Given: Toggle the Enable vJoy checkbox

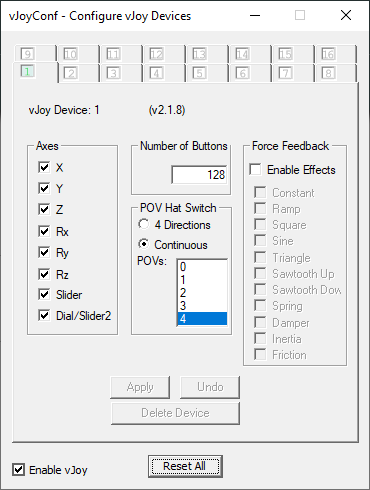Looking at the screenshot, I should point(19,470).
